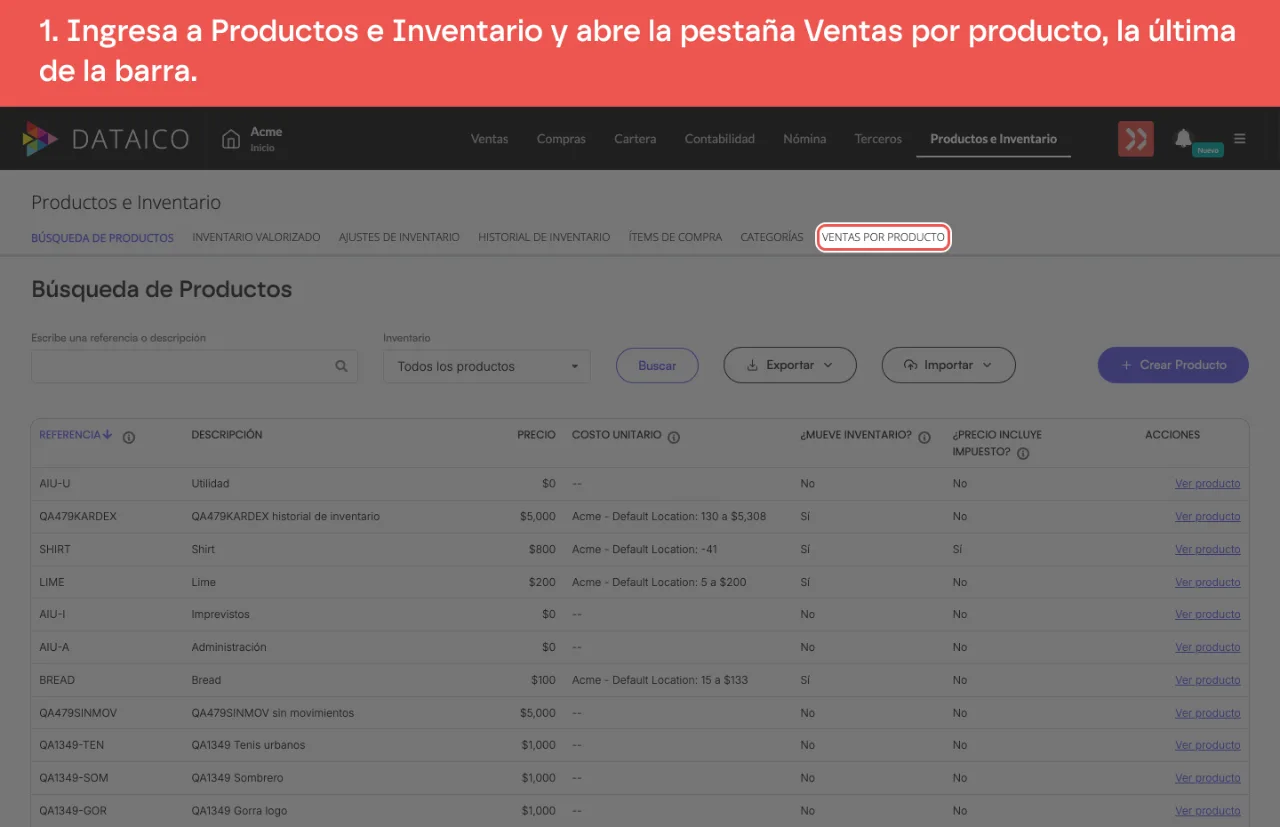The height and width of the screenshot is (827, 1280).
Task: Expand the Importar dropdown
Action: click(948, 365)
